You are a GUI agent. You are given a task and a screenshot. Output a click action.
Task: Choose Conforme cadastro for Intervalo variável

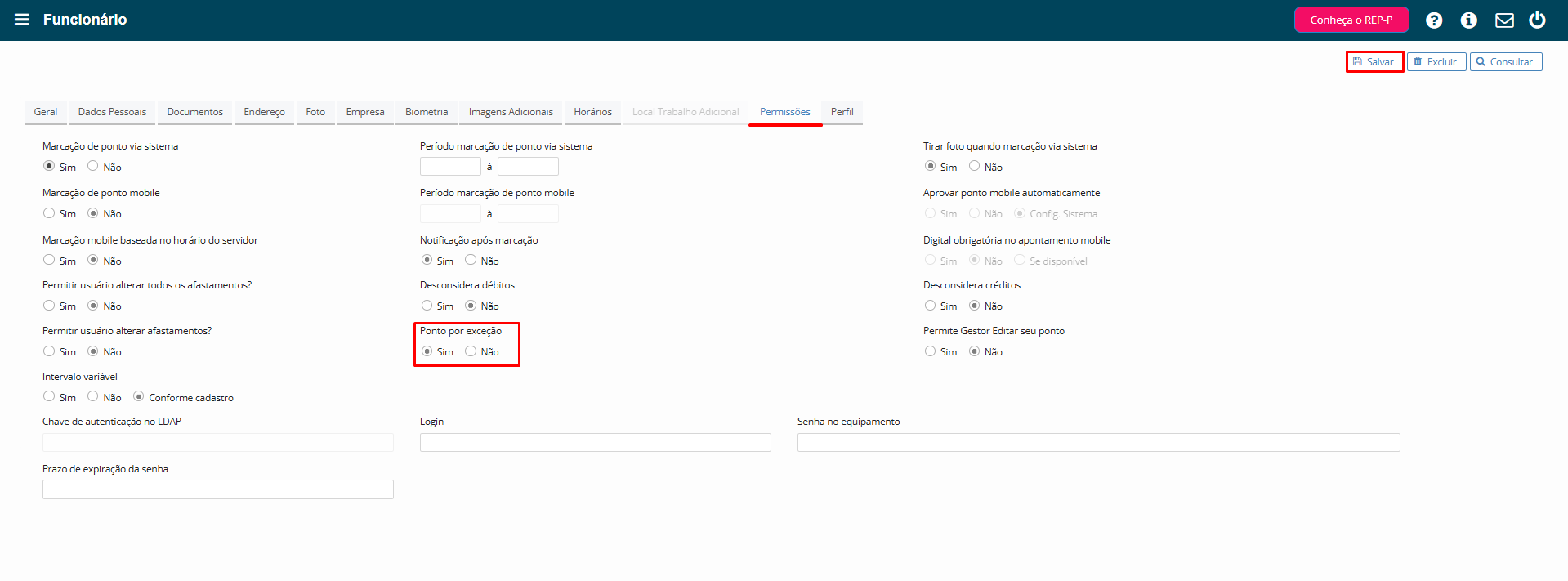point(139,396)
